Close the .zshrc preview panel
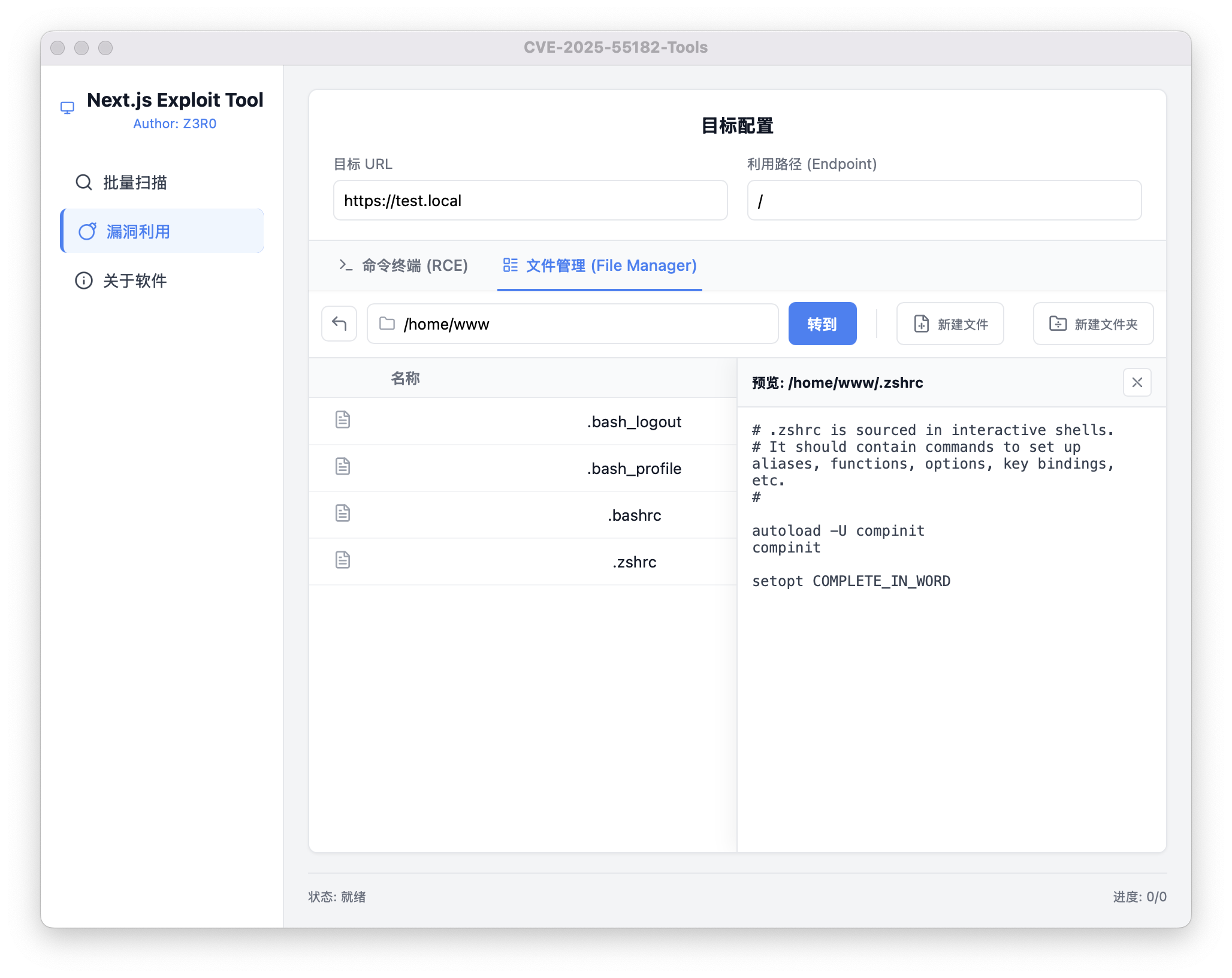Screen dimensions: 1232x978 1137,382
